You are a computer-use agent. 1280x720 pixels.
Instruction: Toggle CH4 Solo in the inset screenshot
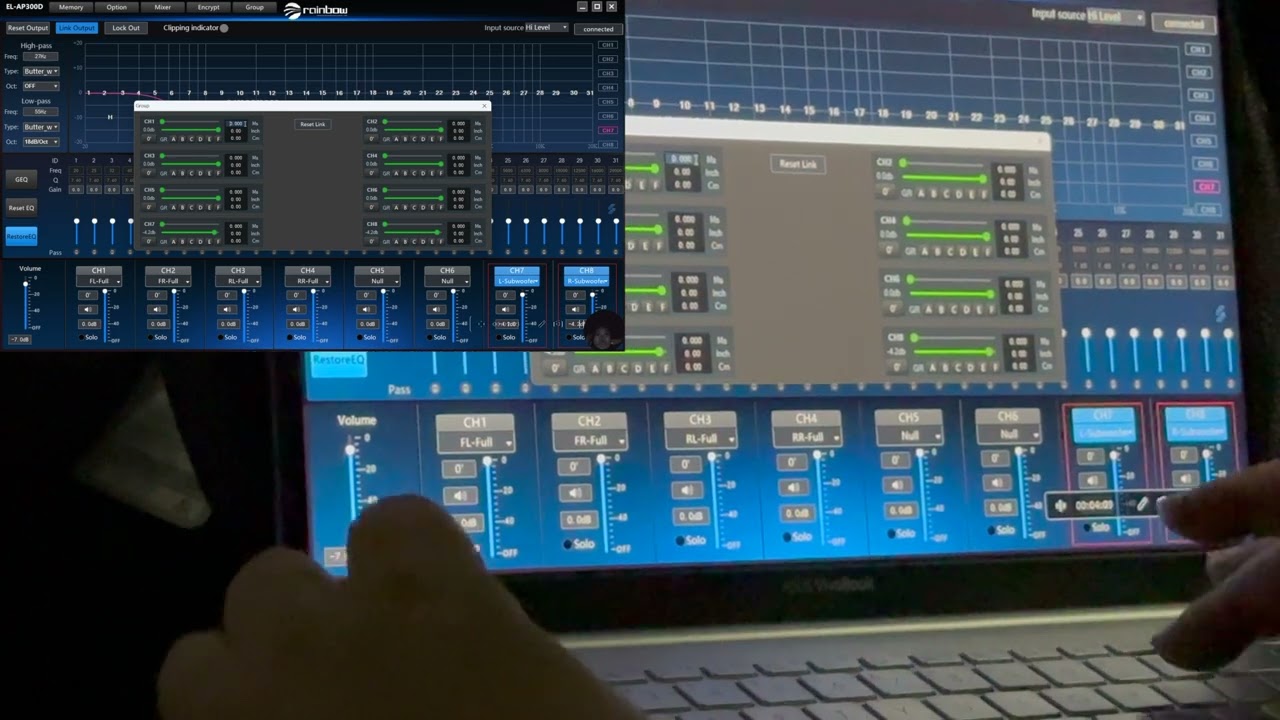pyautogui.click(x=296, y=337)
